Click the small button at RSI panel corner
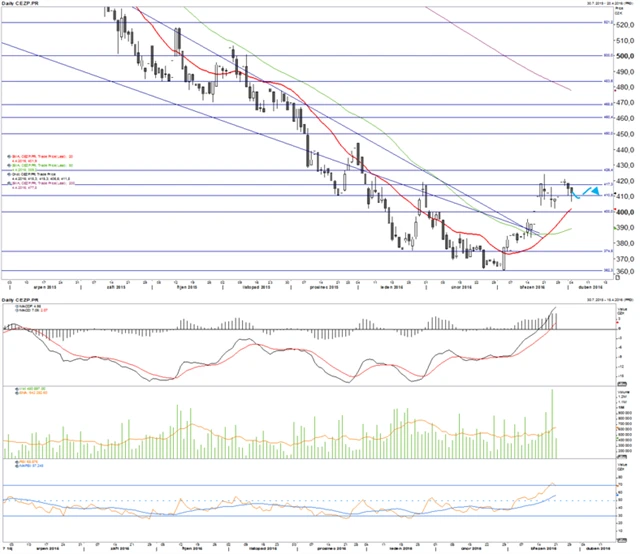640x554 pixels. pyautogui.click(x=622, y=541)
